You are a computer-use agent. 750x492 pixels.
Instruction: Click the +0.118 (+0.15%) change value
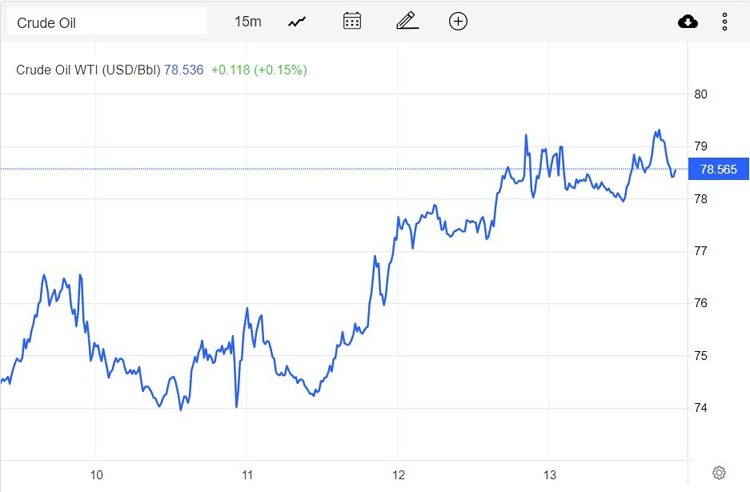259,70
